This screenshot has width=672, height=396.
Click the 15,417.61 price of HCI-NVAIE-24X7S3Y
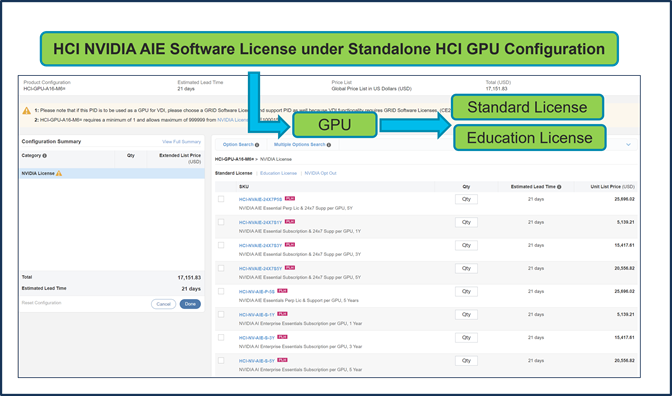(624, 246)
